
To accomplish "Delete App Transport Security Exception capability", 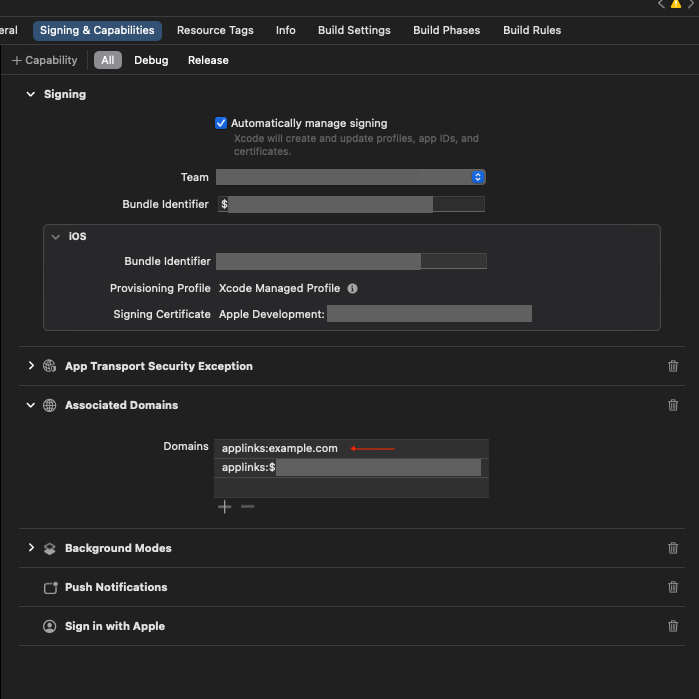I will pos(673,366).
